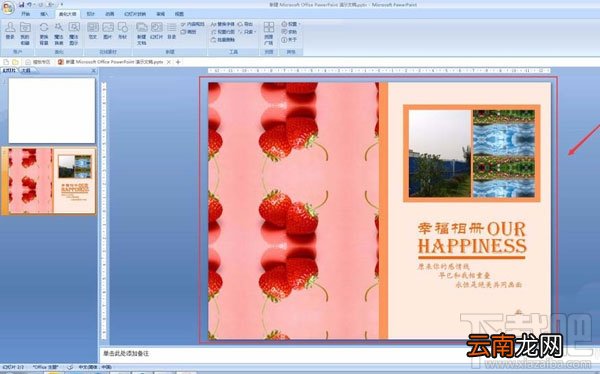
Task: Click the 登录 user login icon
Action: coord(10,31)
